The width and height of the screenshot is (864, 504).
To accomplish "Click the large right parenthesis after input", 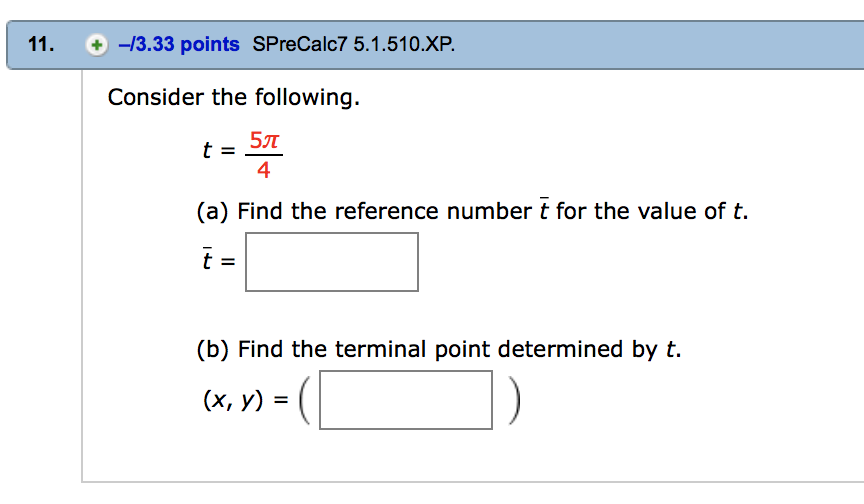I will 513,400.
